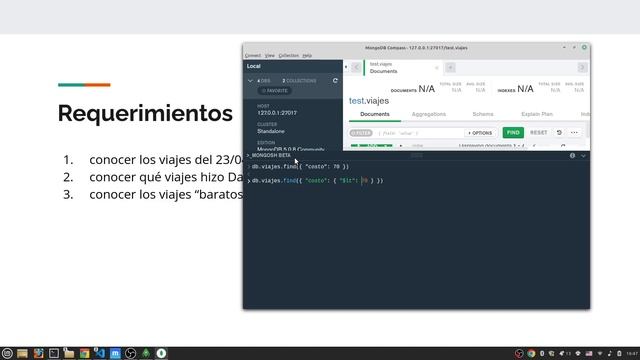
Task: Switch to the Schema tab
Action: coord(483,114)
